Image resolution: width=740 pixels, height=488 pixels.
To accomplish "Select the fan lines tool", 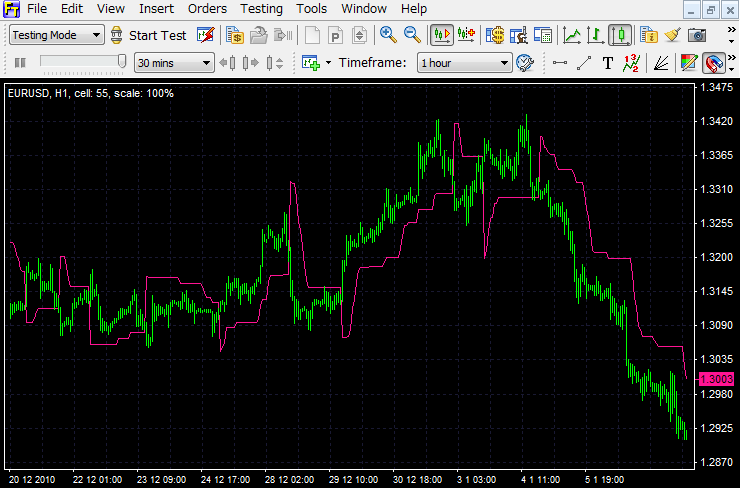I will coord(661,63).
